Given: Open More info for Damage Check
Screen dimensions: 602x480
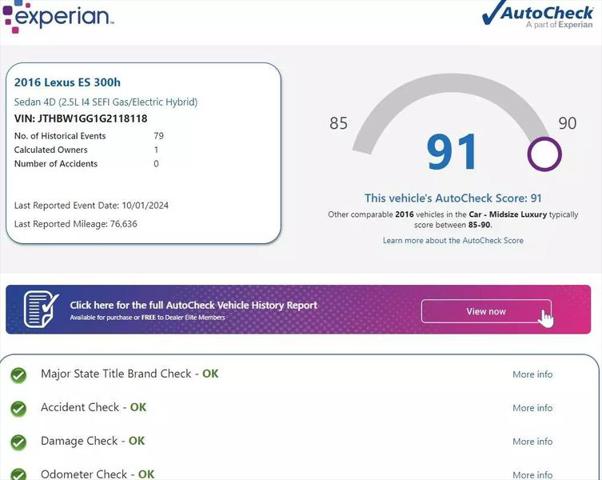Looking at the screenshot, I should [533, 442].
